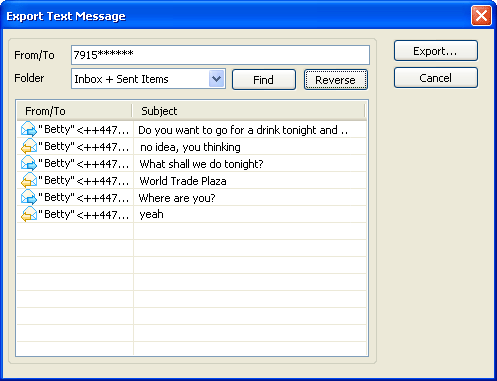The height and width of the screenshot is (381, 497).
Task: Select message 'Where are you?'
Action: pos(192,198)
